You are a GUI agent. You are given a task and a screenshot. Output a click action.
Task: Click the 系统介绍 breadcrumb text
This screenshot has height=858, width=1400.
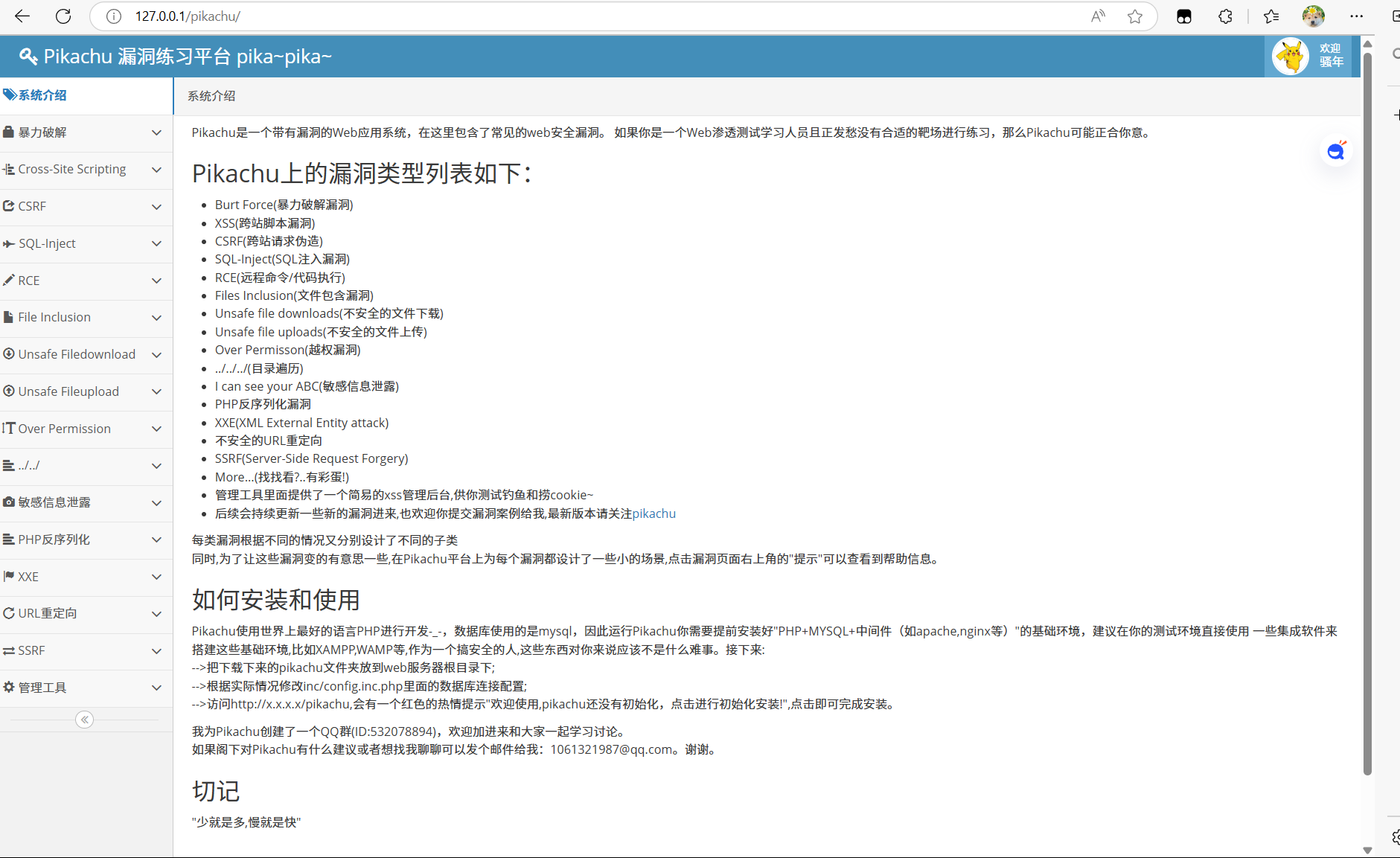click(x=211, y=96)
